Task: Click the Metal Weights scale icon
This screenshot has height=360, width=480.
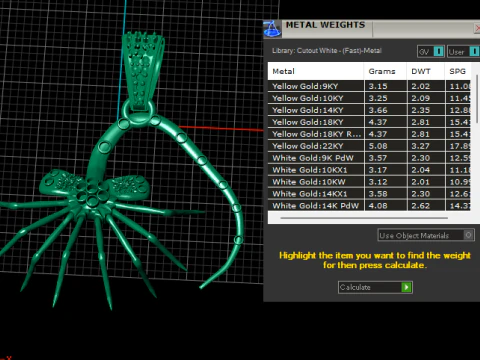Action: pos(272,29)
